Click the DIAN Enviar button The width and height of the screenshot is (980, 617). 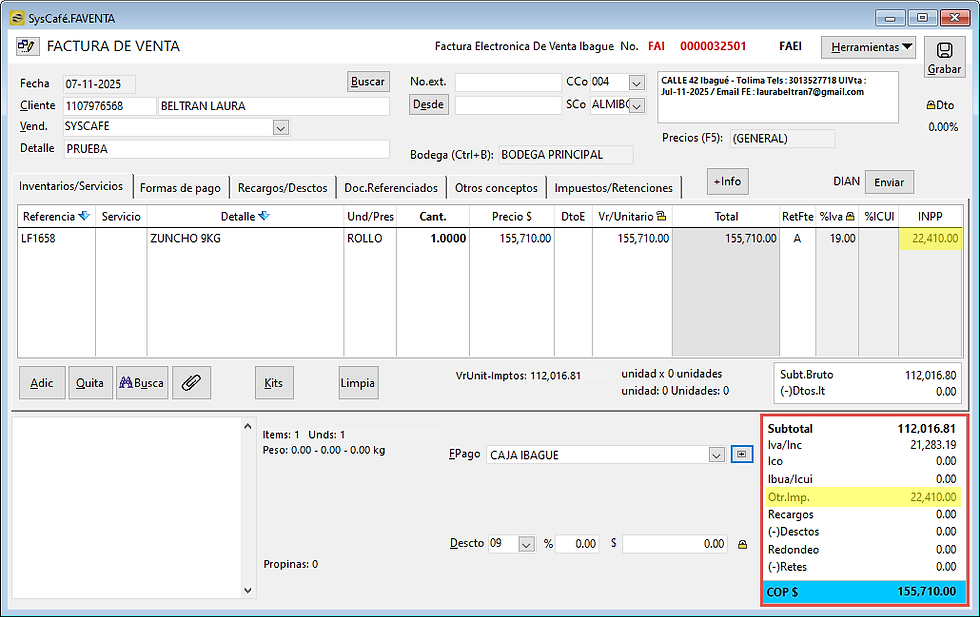pos(889,182)
